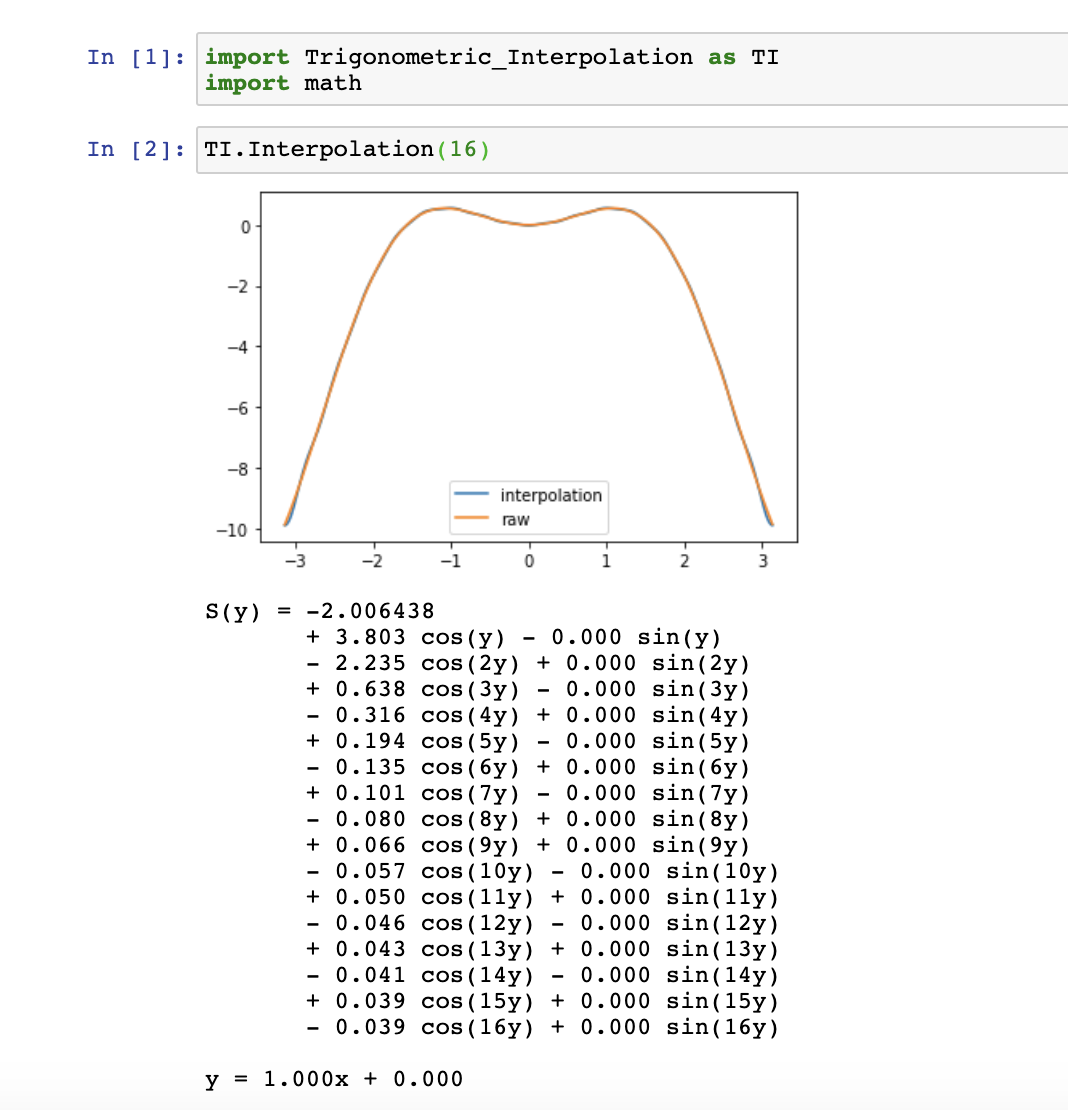This screenshot has height=1110, width=1068.
Task: Click the 'y = 1.000x + 0.000' output line
Action: click(x=334, y=1079)
